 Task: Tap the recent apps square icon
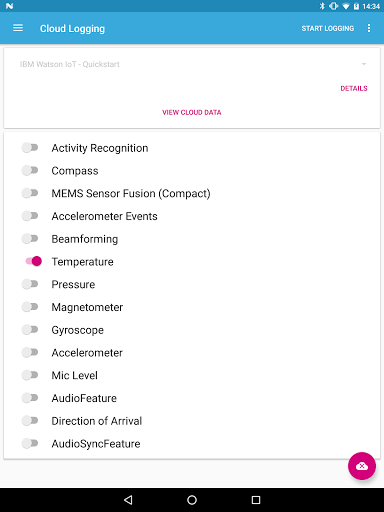coord(256,500)
